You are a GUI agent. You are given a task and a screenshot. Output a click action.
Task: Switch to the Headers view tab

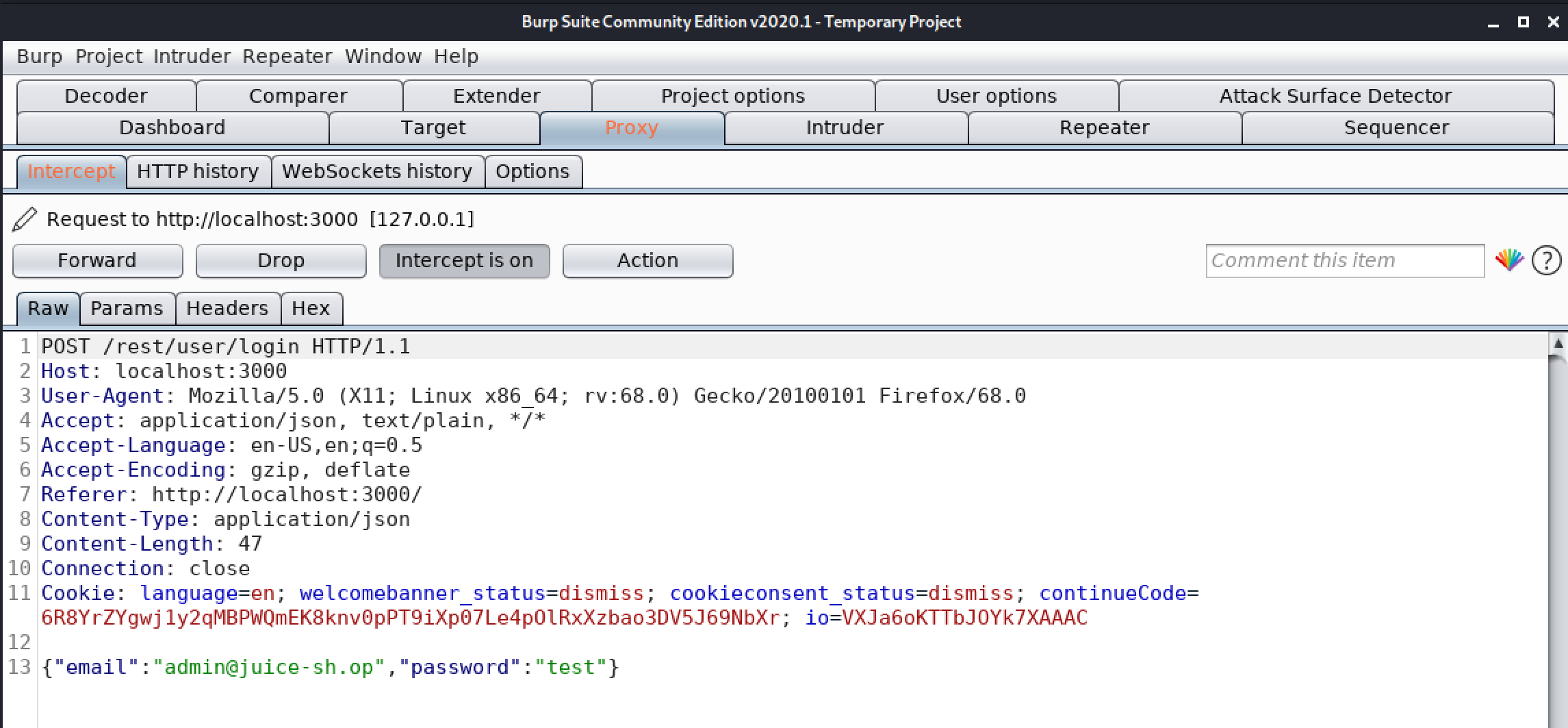tap(227, 309)
